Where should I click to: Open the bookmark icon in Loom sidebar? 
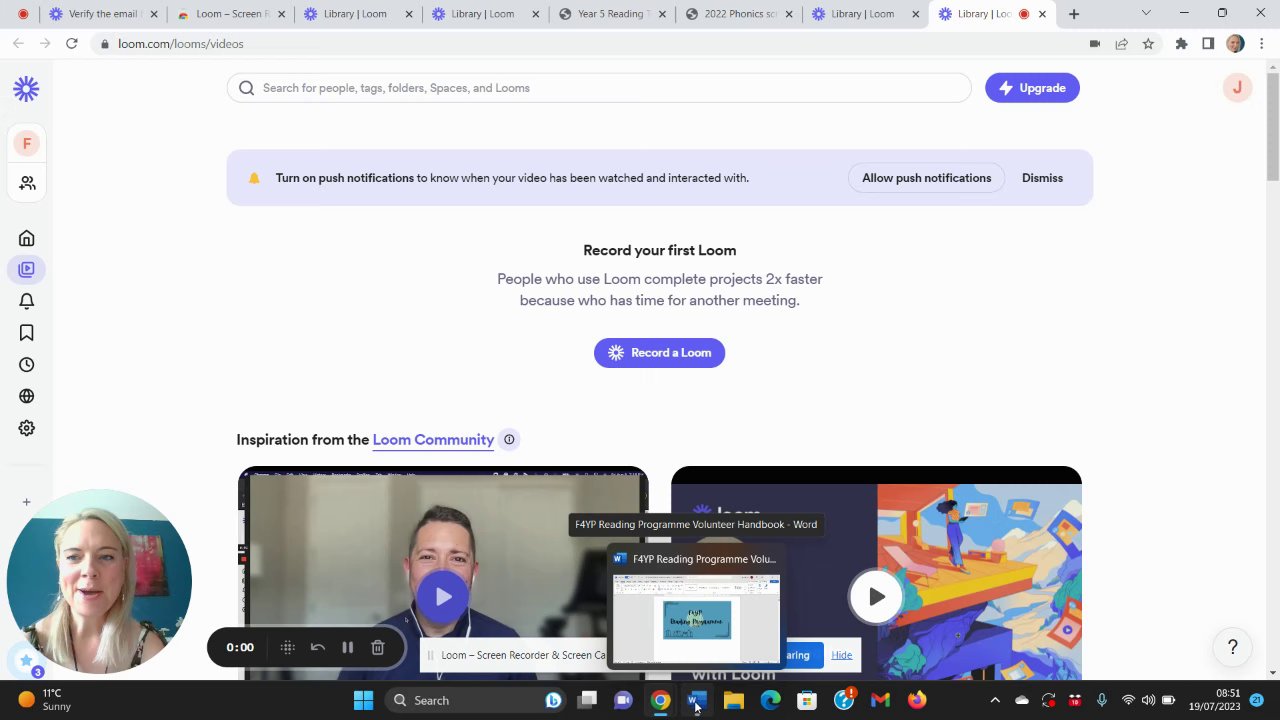(x=27, y=333)
